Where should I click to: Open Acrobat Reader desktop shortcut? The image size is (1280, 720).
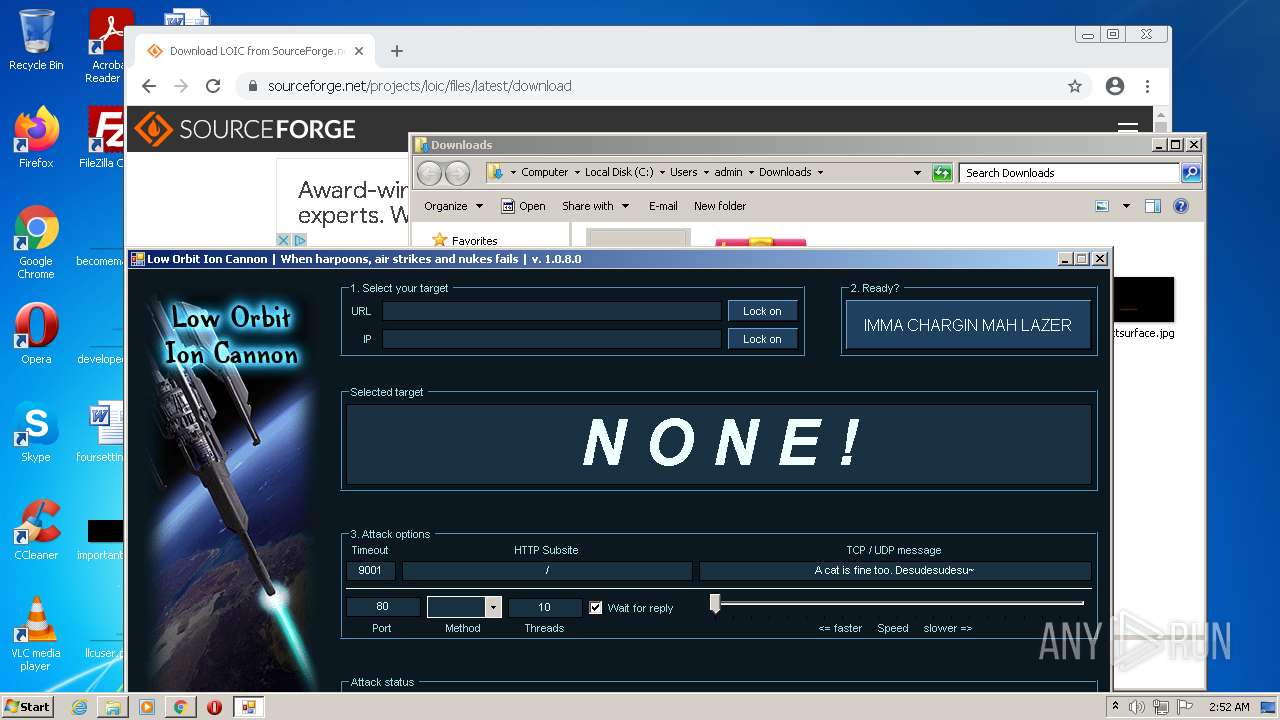click(x=106, y=46)
